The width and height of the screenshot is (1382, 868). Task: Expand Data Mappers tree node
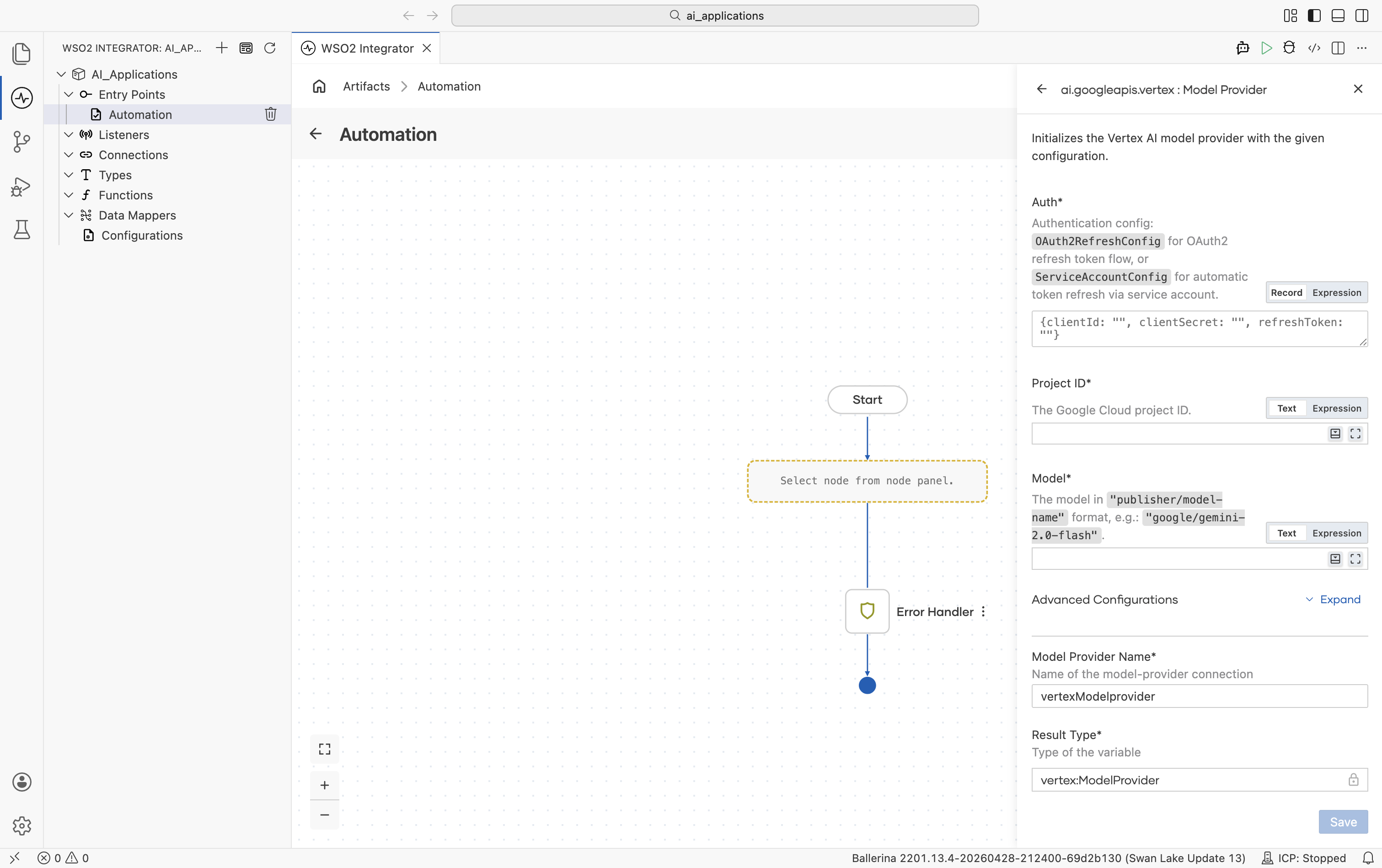69,214
